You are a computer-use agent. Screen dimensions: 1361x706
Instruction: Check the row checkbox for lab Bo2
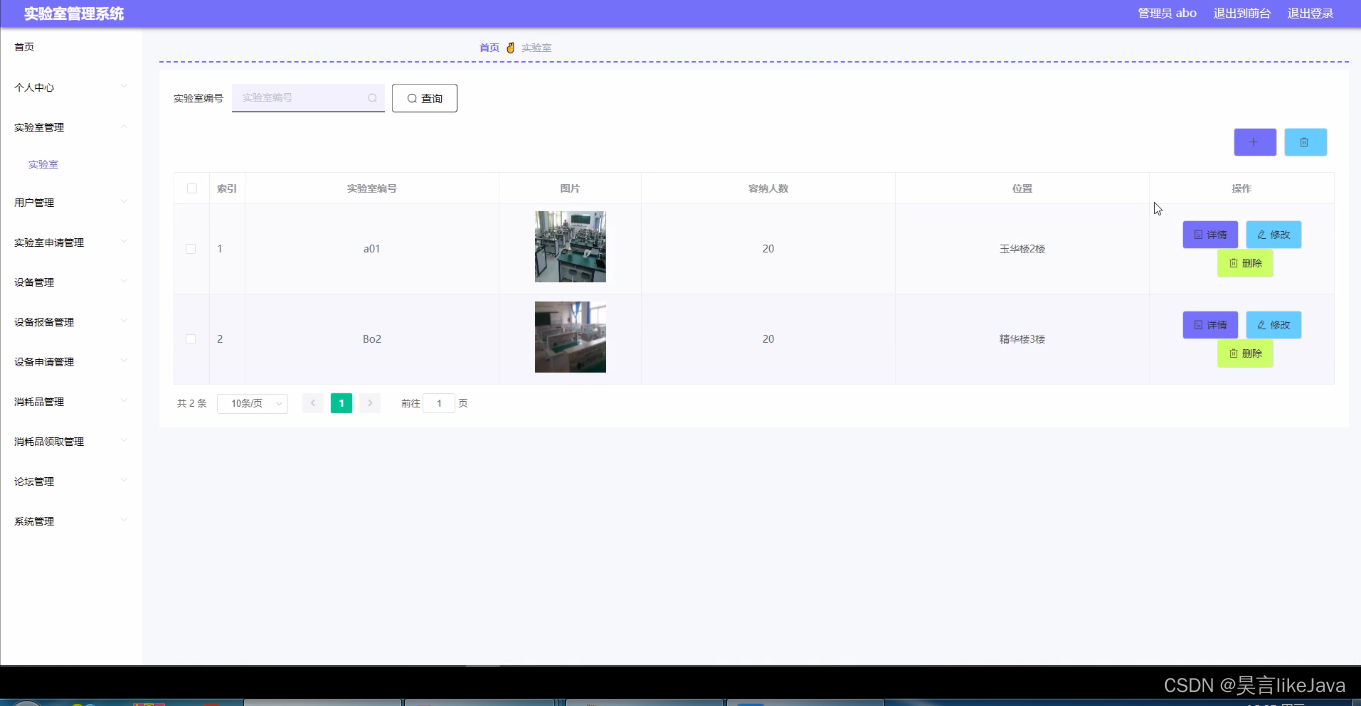click(x=191, y=339)
